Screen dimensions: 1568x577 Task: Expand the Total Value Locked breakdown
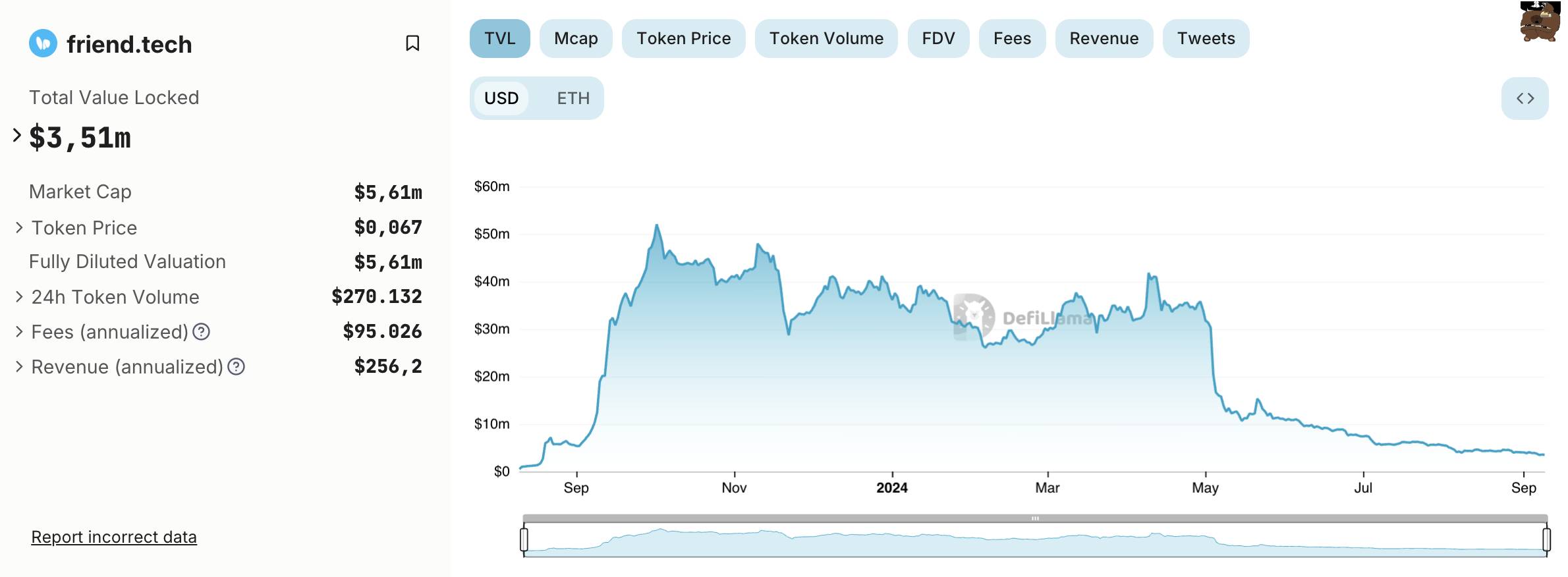[x=17, y=136]
